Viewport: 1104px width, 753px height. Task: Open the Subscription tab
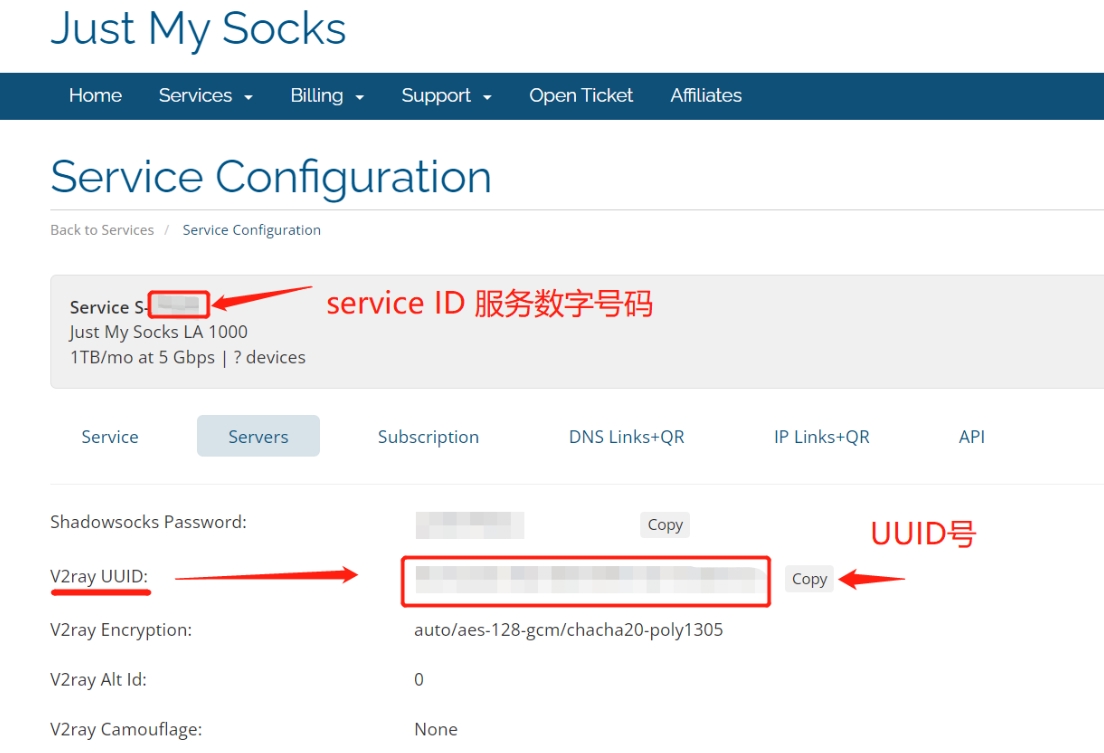428,437
